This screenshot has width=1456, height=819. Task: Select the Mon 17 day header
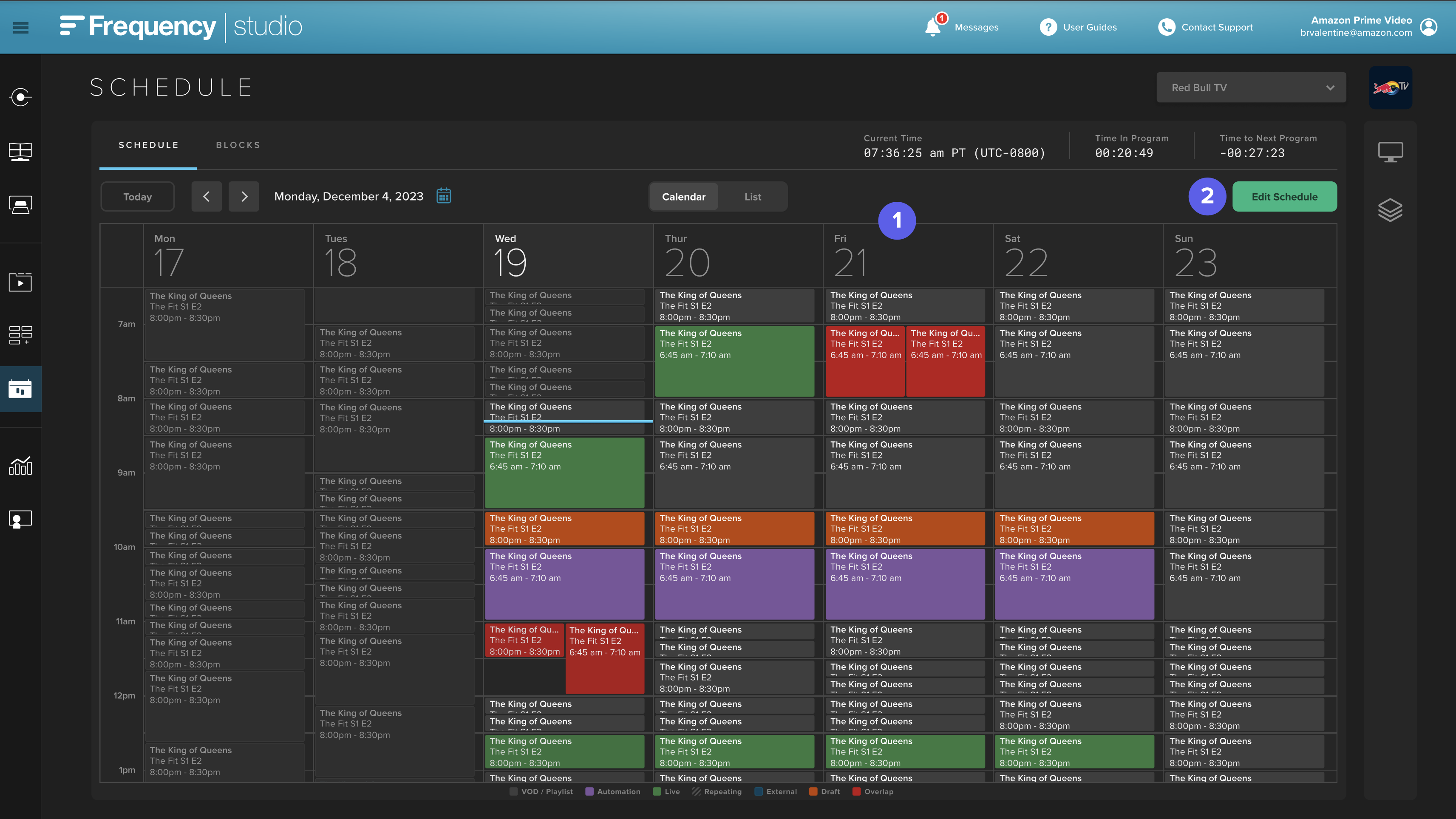click(228, 255)
